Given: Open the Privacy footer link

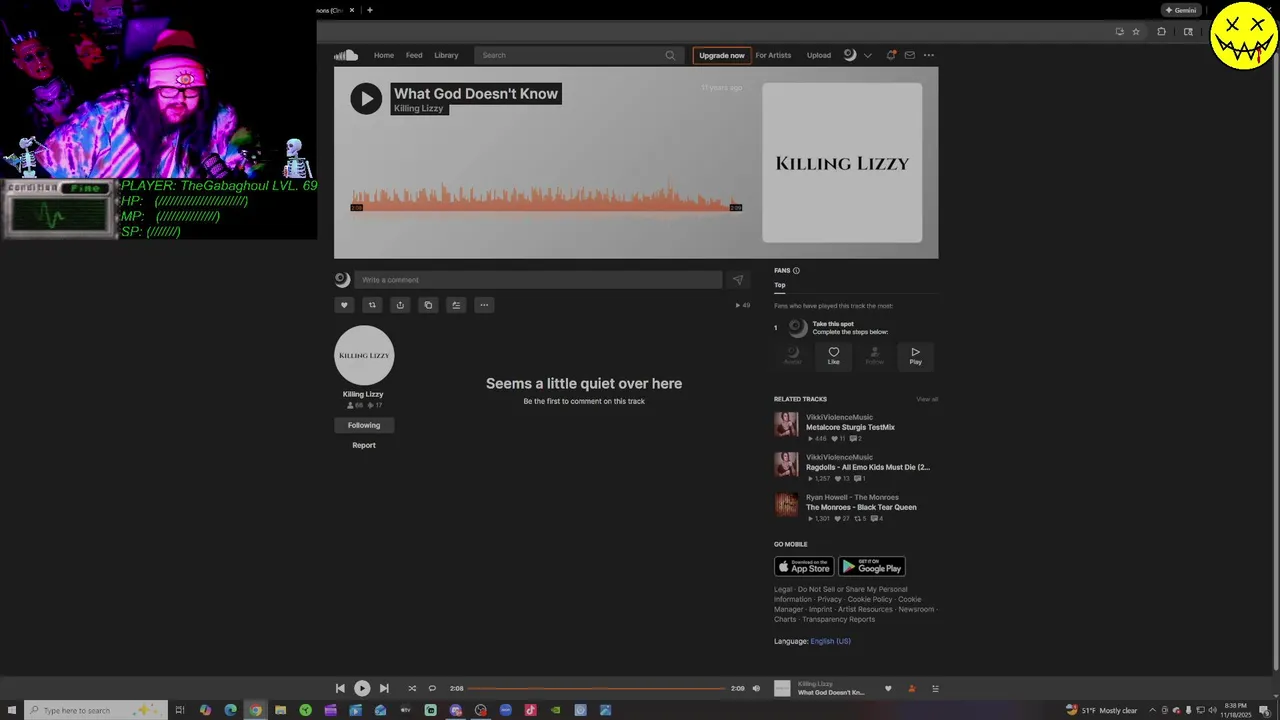Looking at the screenshot, I should 829,599.
